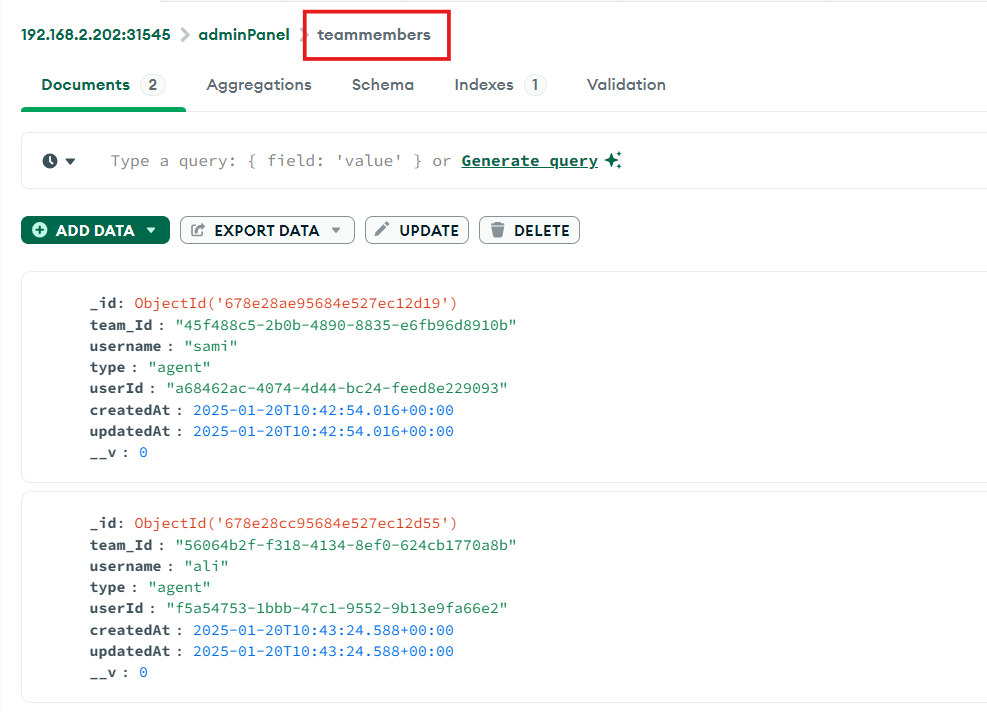Click the plus icon on ADD DATA
This screenshot has height=712, width=987.
[40, 230]
